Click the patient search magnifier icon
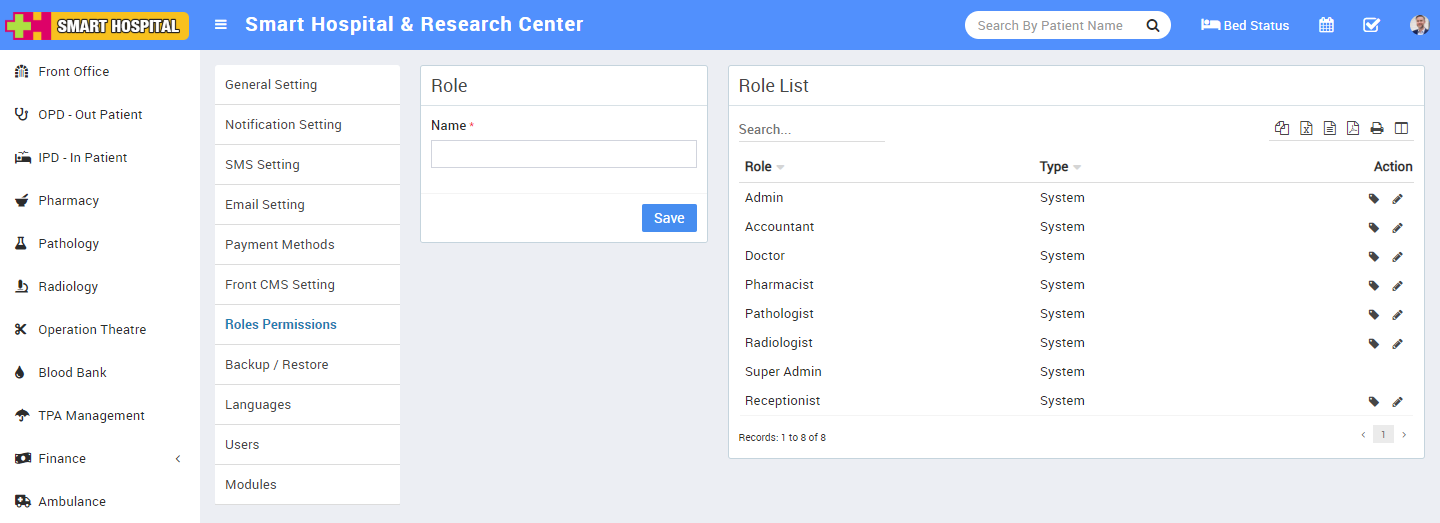 pyautogui.click(x=1152, y=25)
